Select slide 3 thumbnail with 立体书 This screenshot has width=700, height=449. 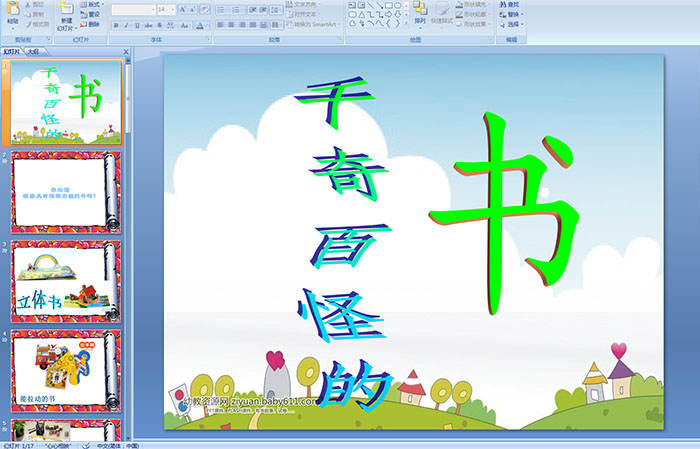(66, 281)
